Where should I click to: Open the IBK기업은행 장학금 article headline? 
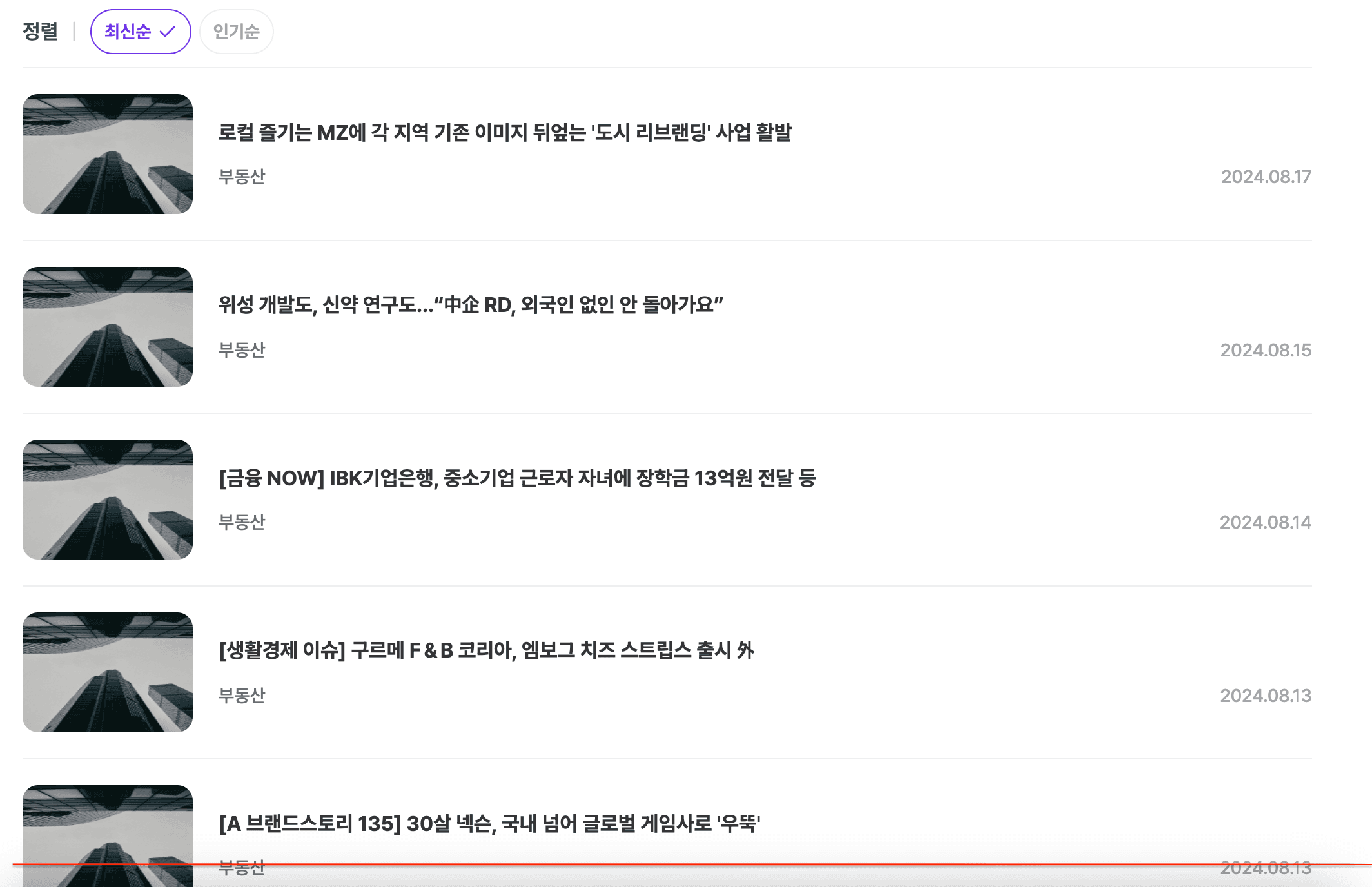(x=517, y=478)
